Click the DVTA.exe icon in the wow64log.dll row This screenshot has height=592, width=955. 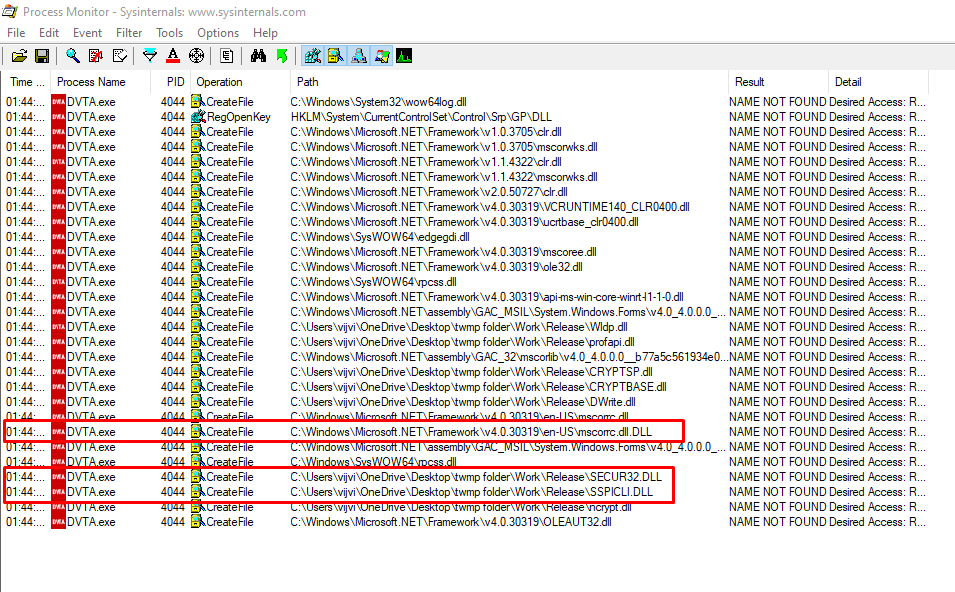pos(58,102)
